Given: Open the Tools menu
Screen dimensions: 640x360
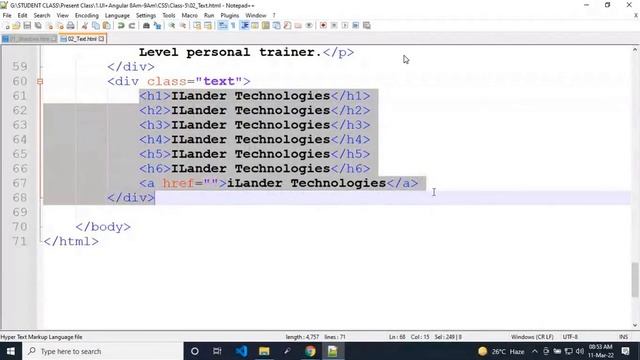Looking at the screenshot, I should tap(169, 16).
